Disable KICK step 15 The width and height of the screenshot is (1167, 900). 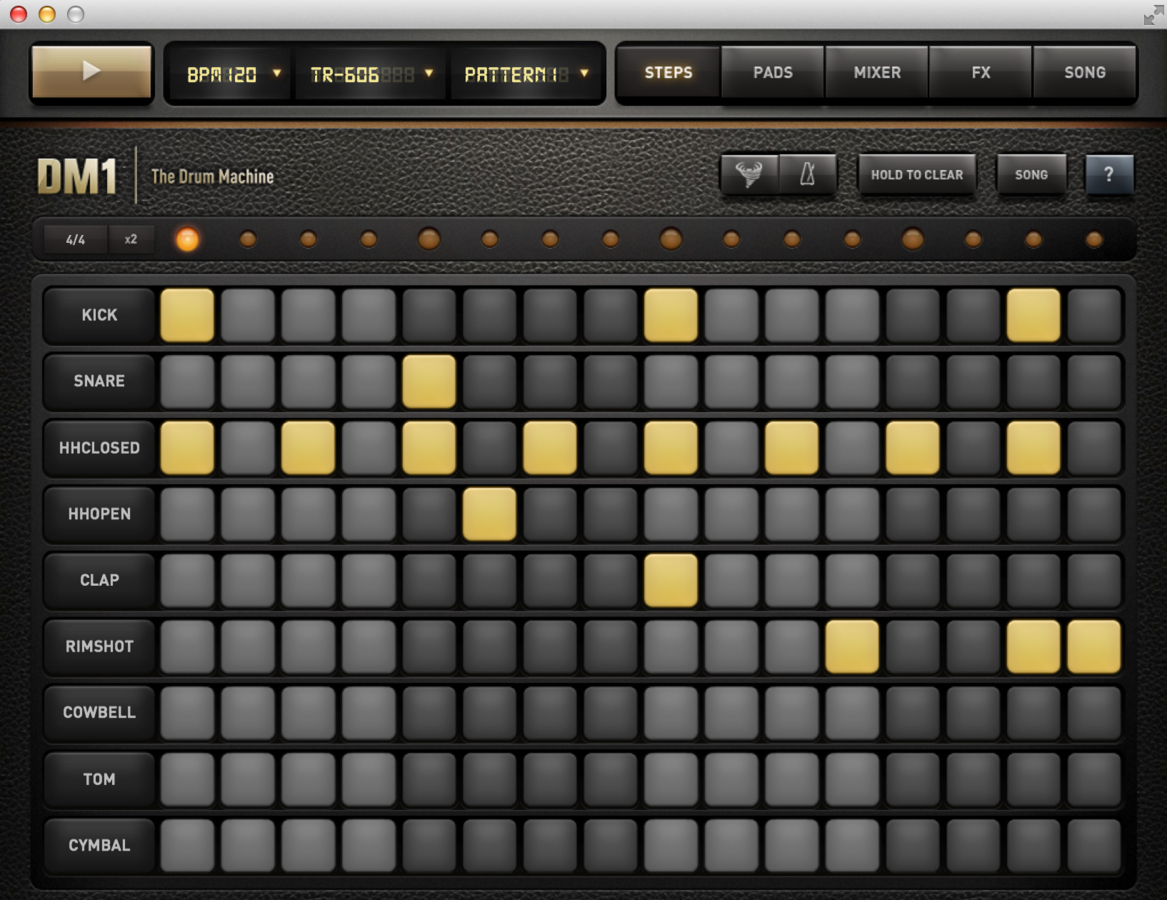[x=1033, y=315]
